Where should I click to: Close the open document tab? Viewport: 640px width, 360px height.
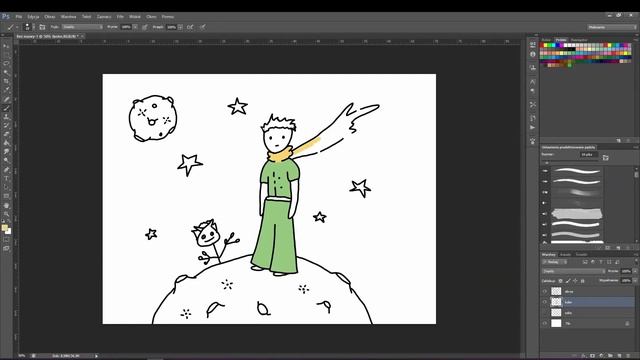coord(82,36)
